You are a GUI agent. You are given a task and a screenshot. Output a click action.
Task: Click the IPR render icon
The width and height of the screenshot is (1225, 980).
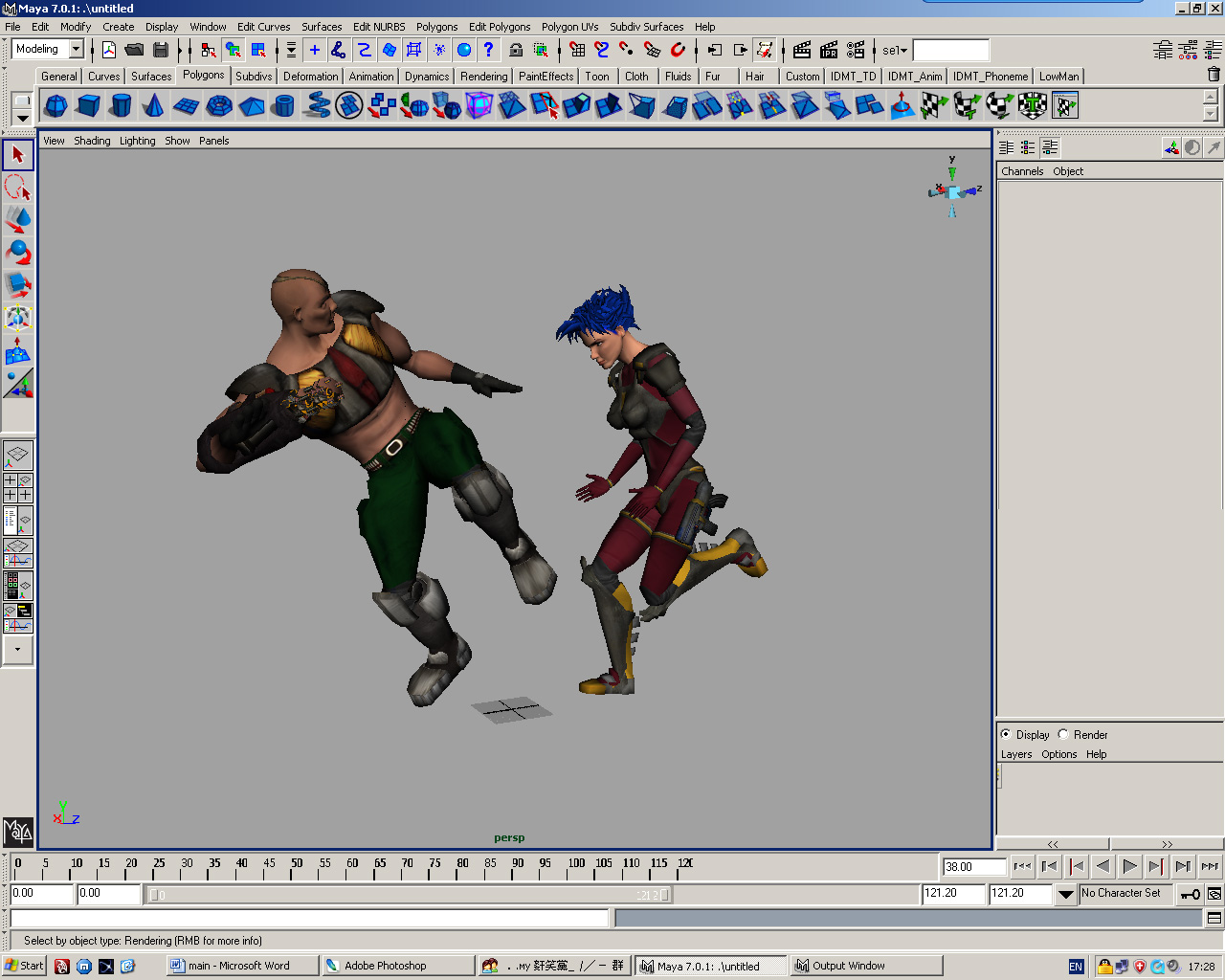(829, 50)
